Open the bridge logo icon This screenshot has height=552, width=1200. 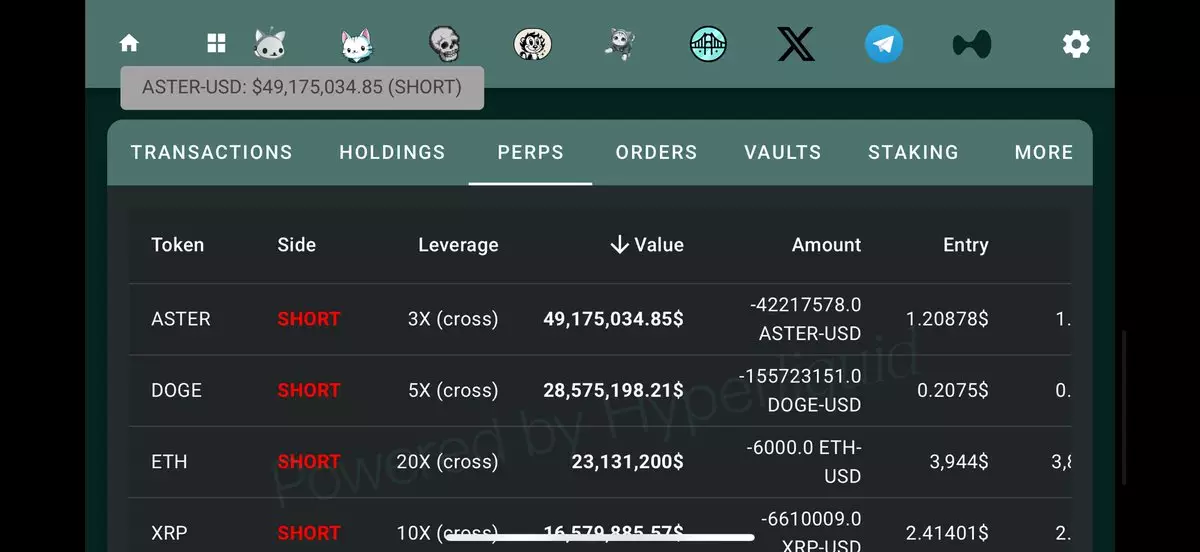708,43
